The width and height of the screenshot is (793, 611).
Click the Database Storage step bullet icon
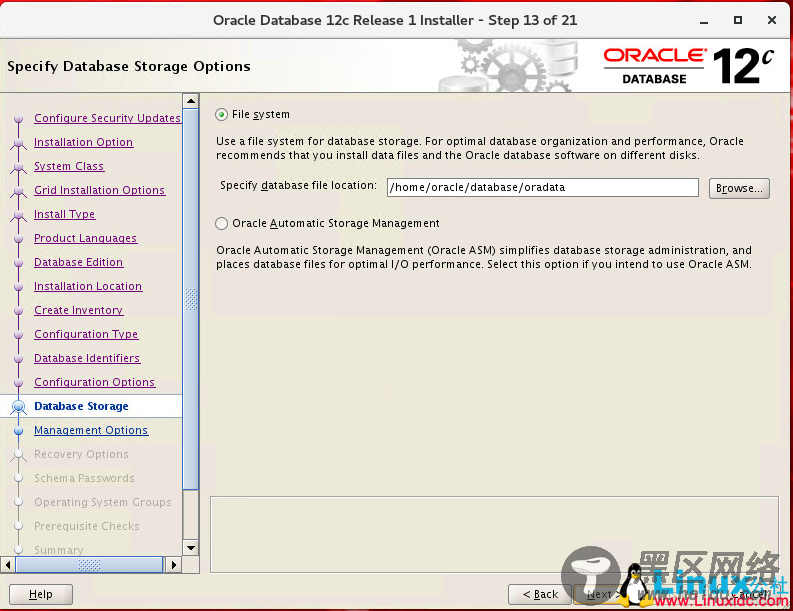[19, 406]
